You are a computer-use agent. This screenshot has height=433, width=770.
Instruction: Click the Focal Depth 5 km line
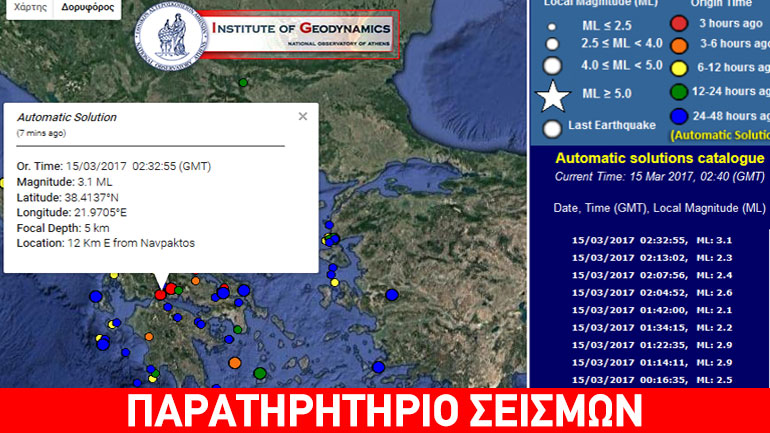[63, 228]
